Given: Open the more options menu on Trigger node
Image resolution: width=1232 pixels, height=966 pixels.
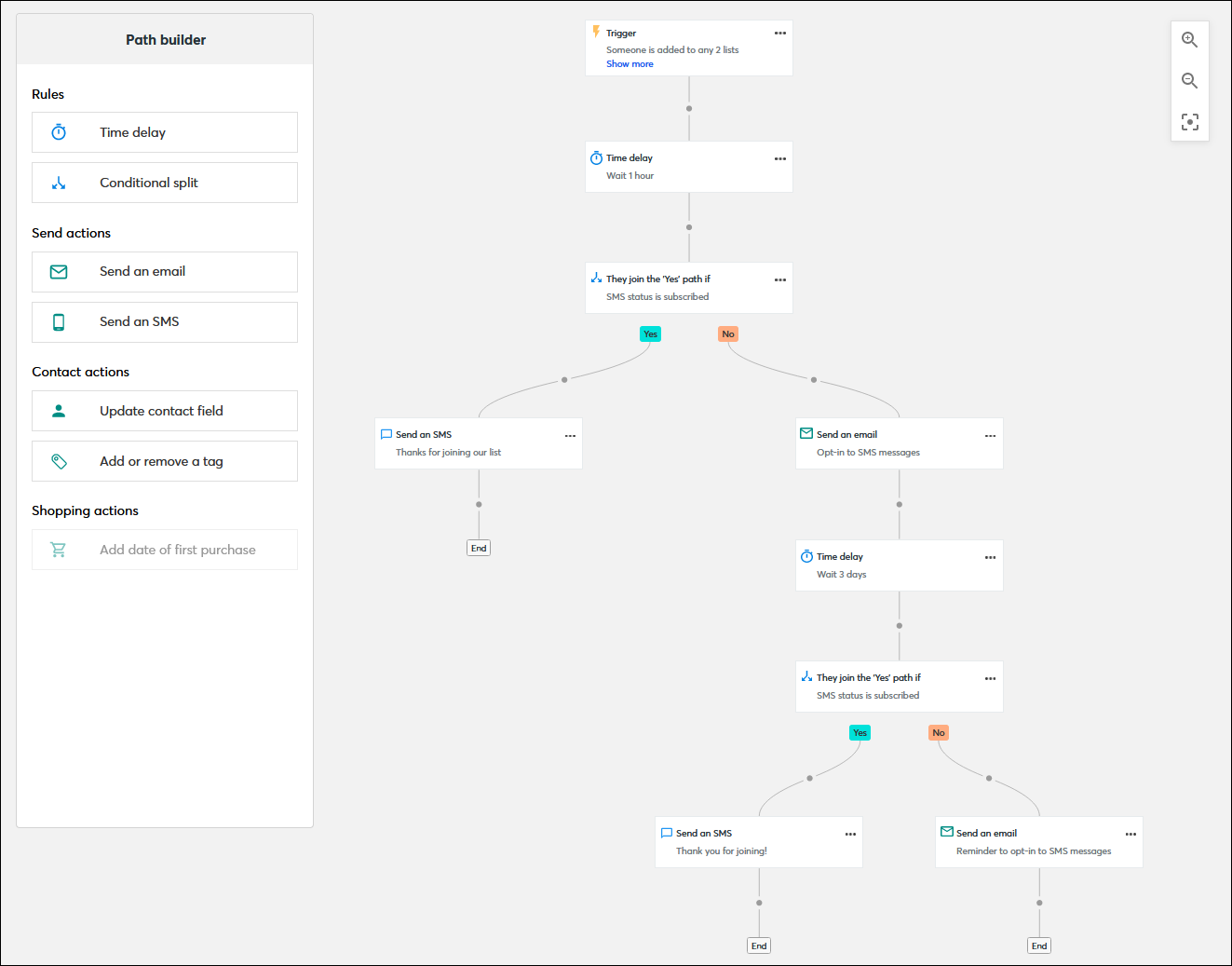Looking at the screenshot, I should 780,33.
